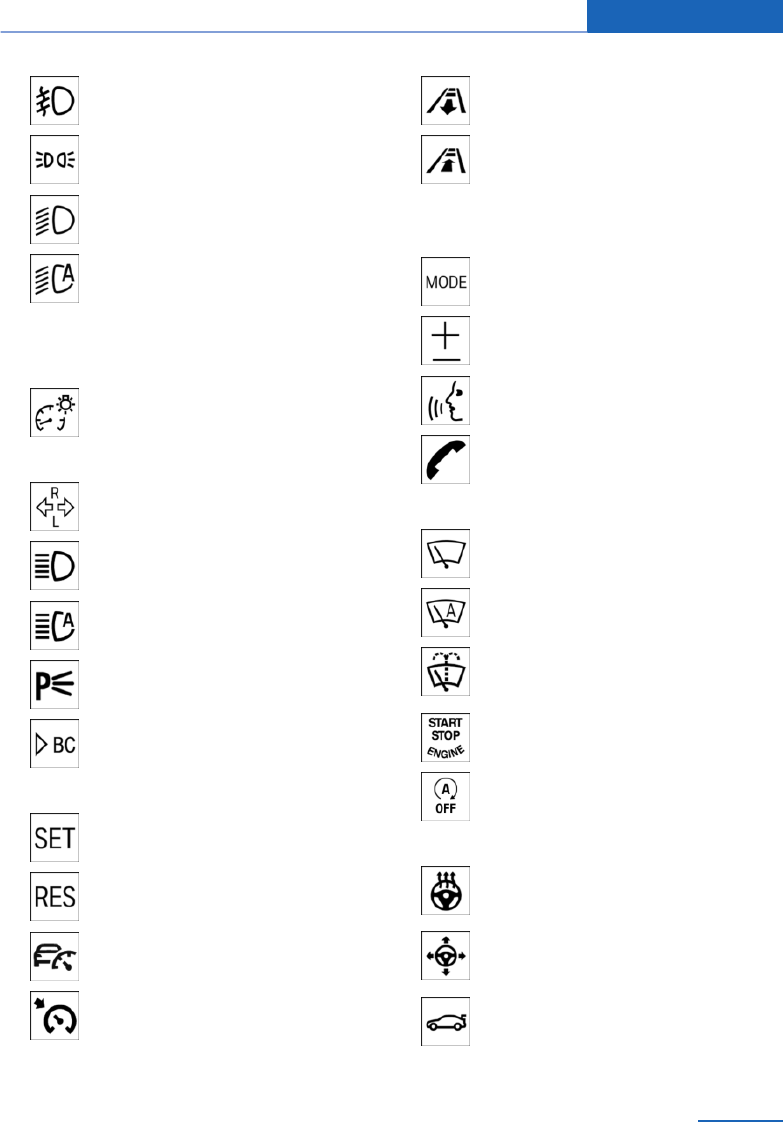Select the windshield wiper icon

coord(445,553)
